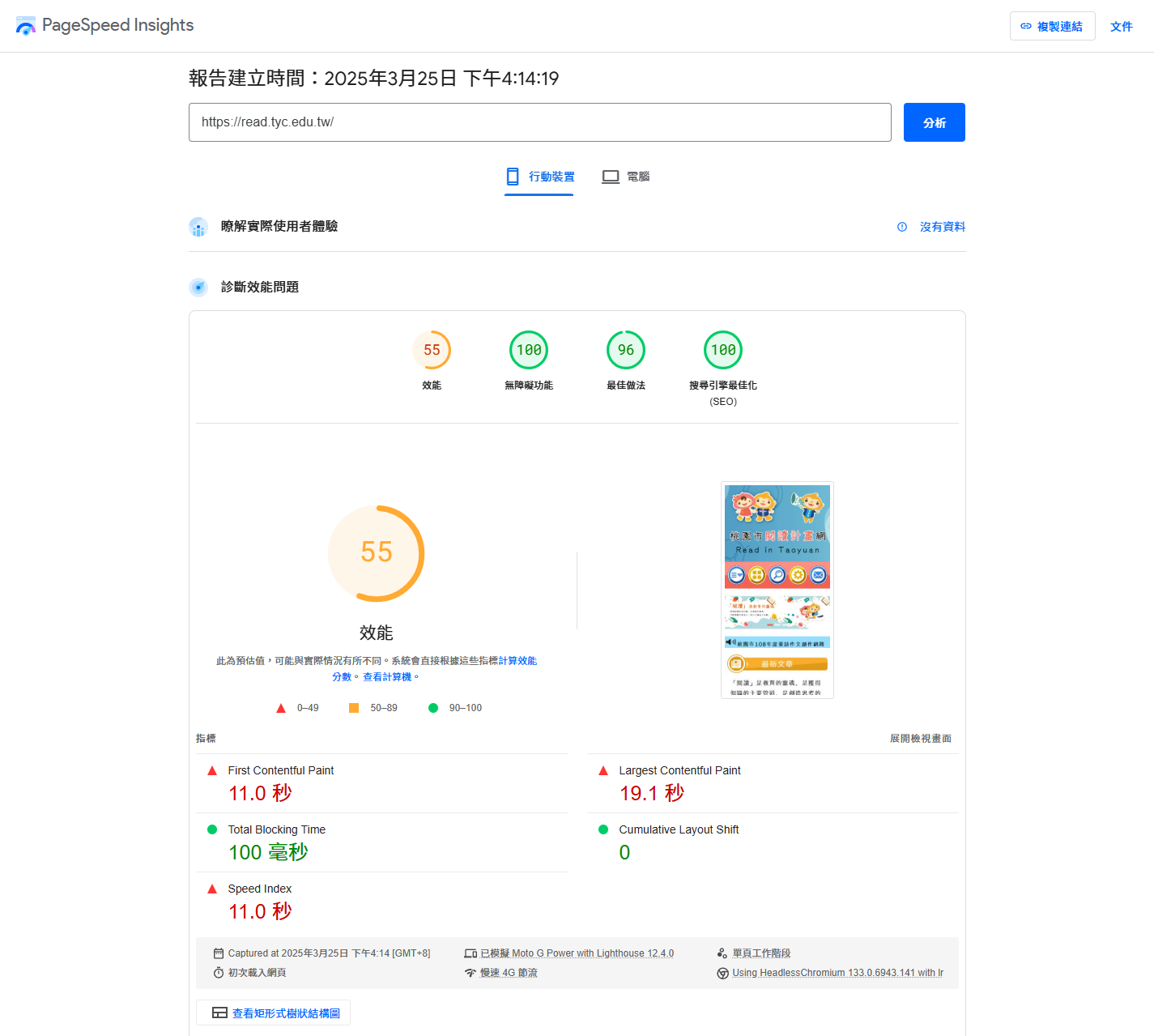Click the device icon beside Moto G Power
Screen dimensions: 1154x1036
pyautogui.click(x=471, y=953)
